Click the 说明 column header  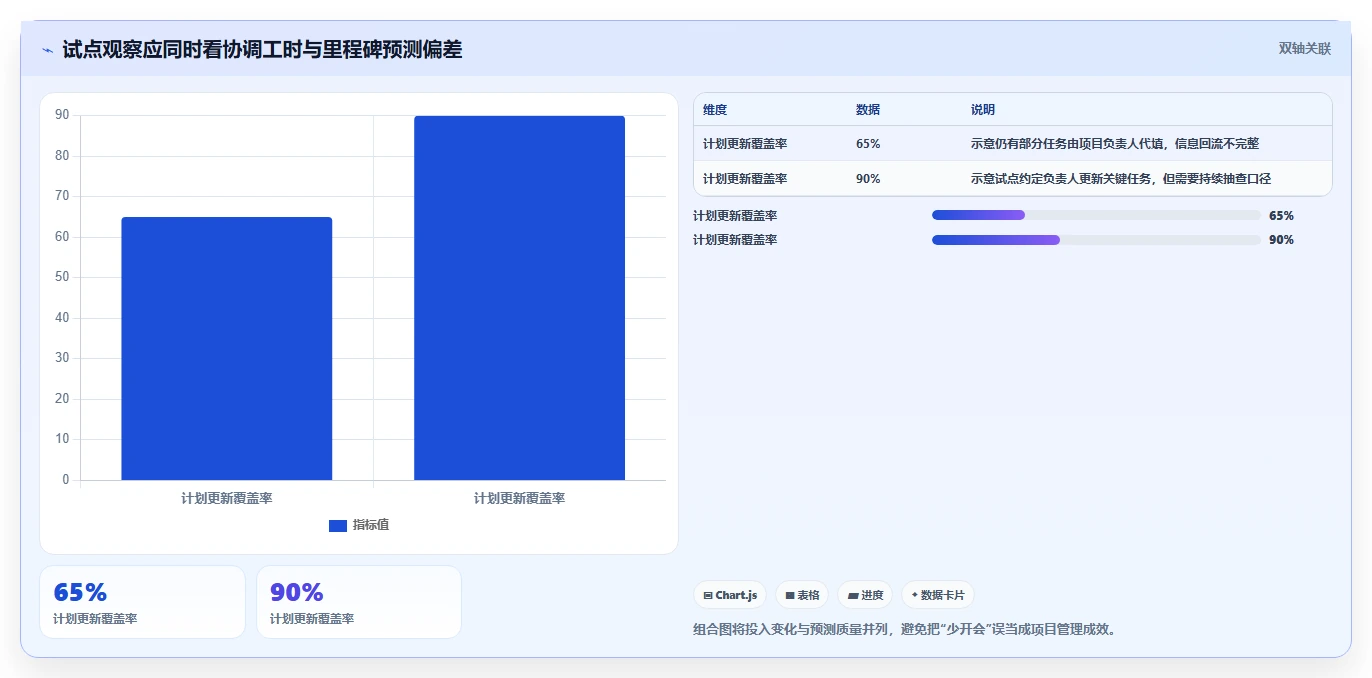983,110
